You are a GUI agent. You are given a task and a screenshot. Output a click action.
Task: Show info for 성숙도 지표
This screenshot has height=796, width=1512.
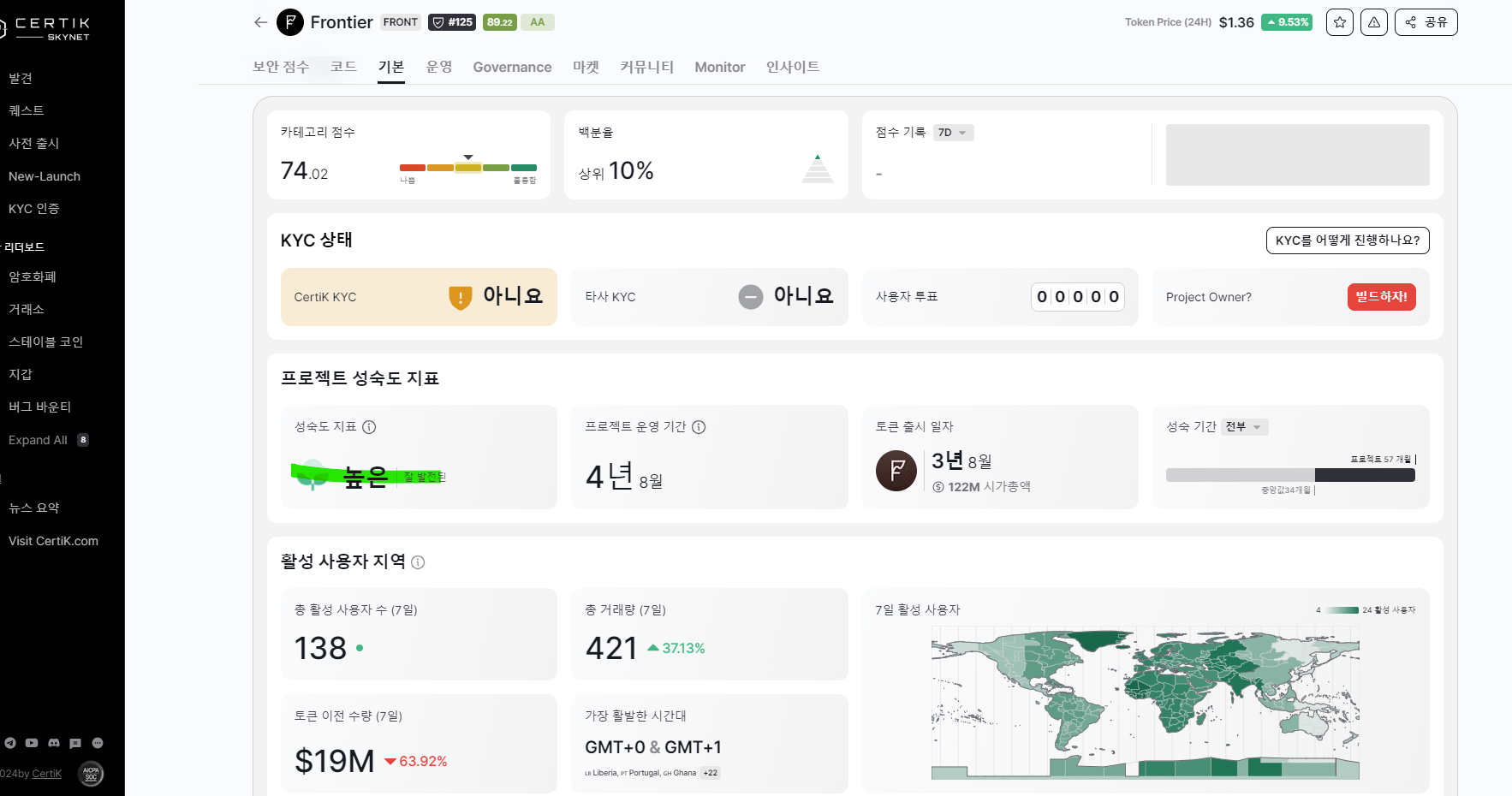(x=369, y=427)
